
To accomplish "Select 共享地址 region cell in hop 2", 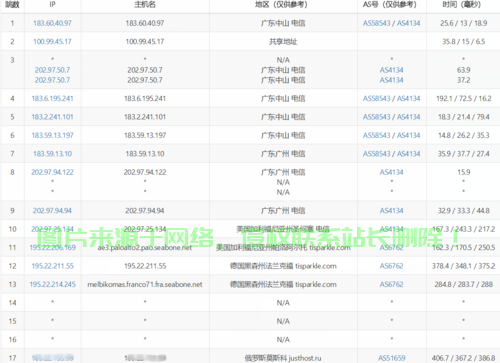I will pos(283,41).
